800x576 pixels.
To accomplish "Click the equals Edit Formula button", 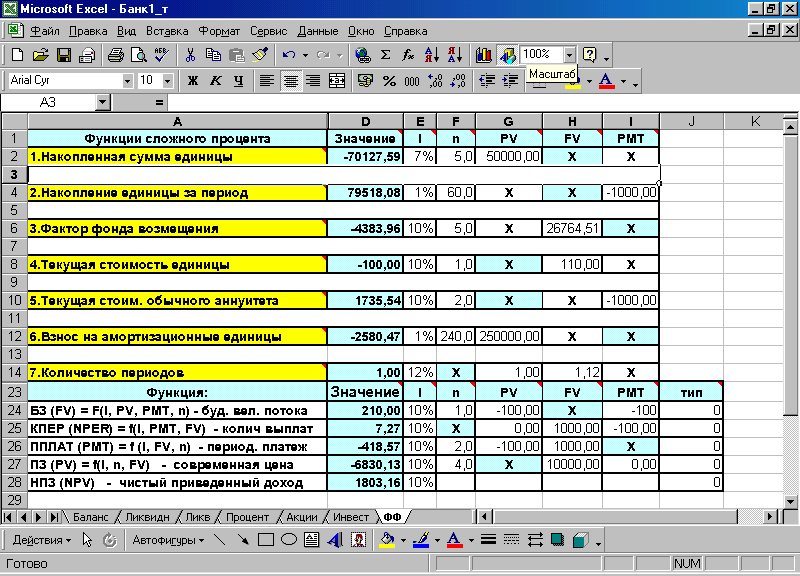I will coord(159,103).
